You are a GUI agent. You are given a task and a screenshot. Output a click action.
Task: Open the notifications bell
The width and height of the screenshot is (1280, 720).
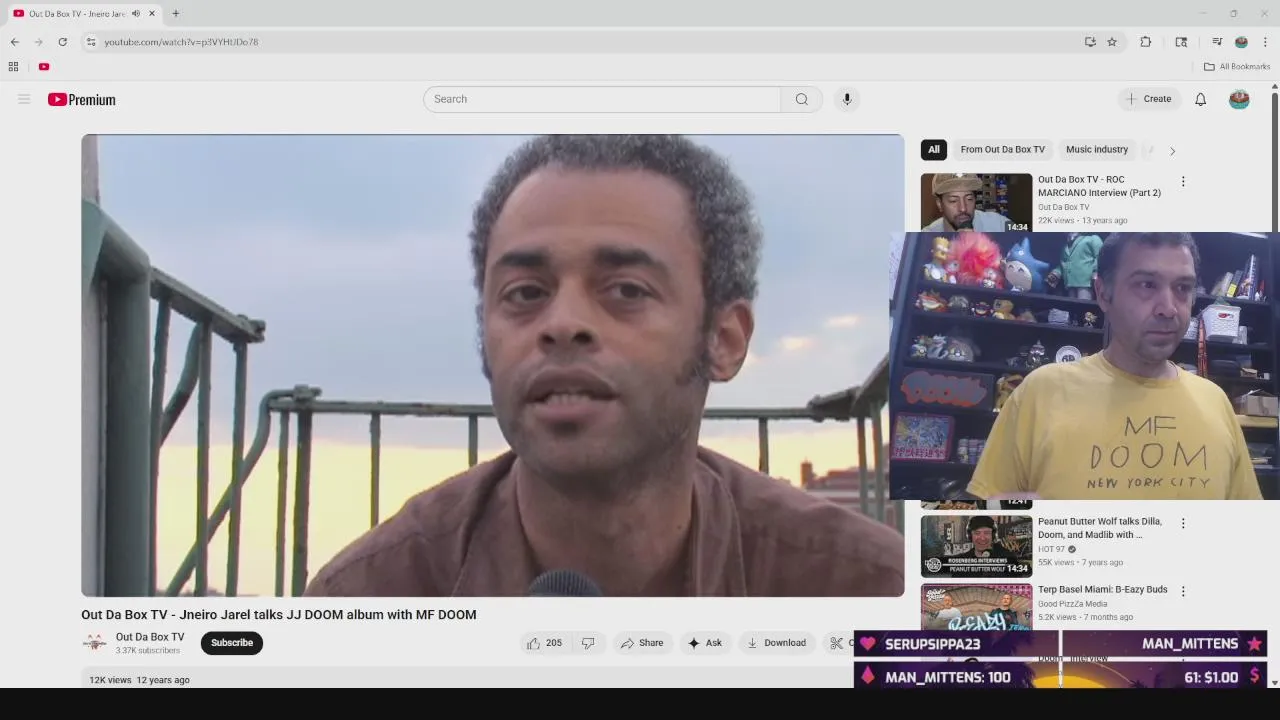pos(1200,99)
